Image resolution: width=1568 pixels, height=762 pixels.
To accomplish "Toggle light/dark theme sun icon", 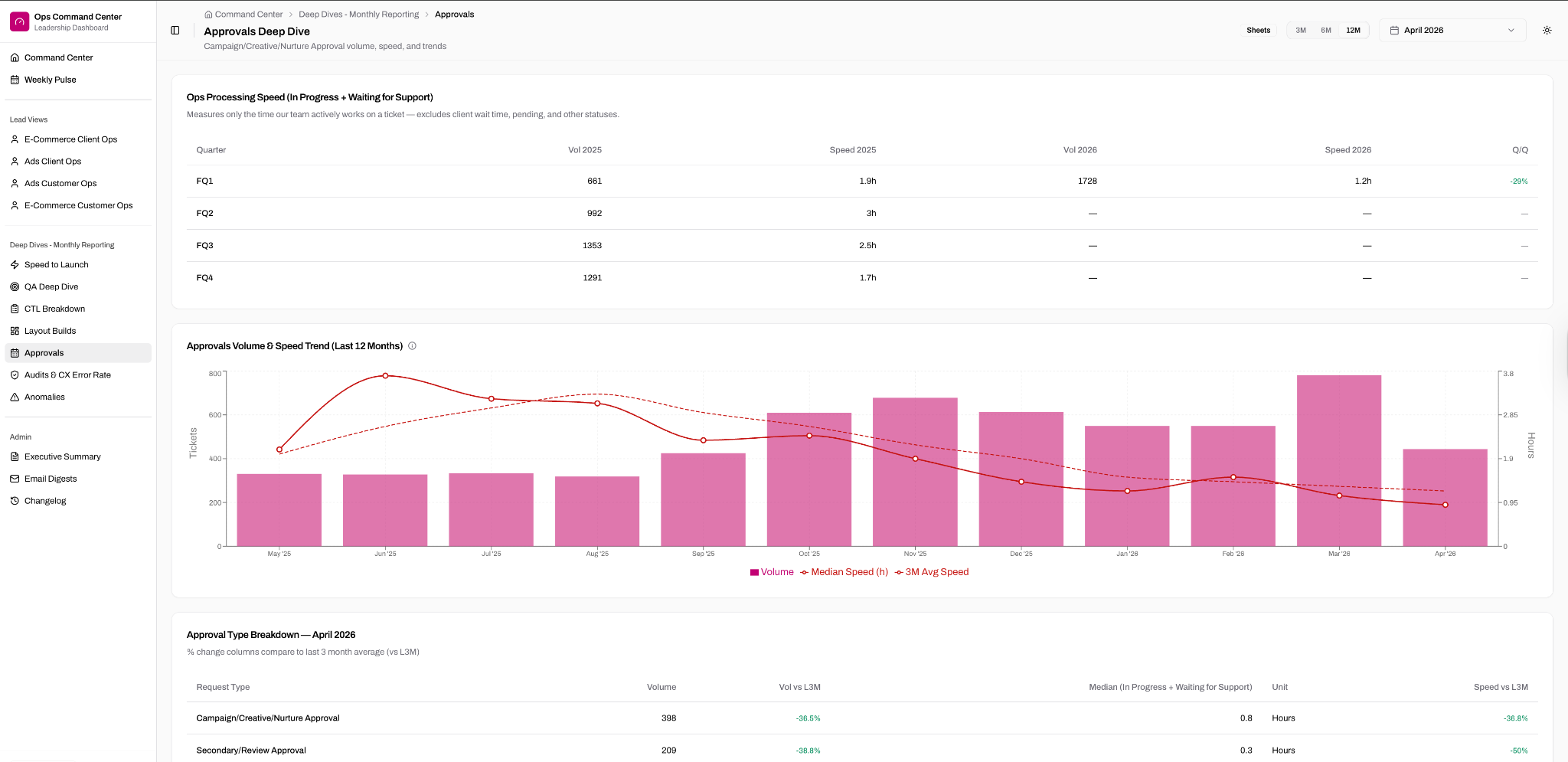I will point(1547,31).
